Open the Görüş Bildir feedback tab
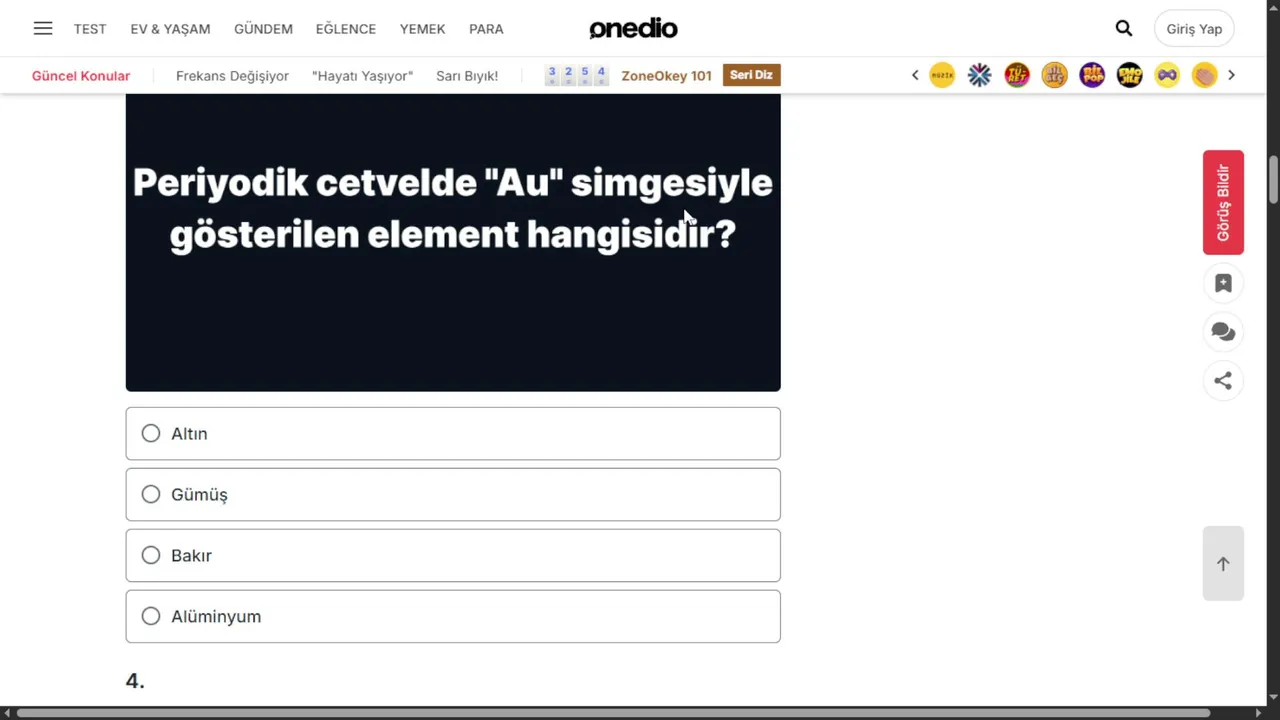The image size is (1280, 720). (x=1223, y=202)
